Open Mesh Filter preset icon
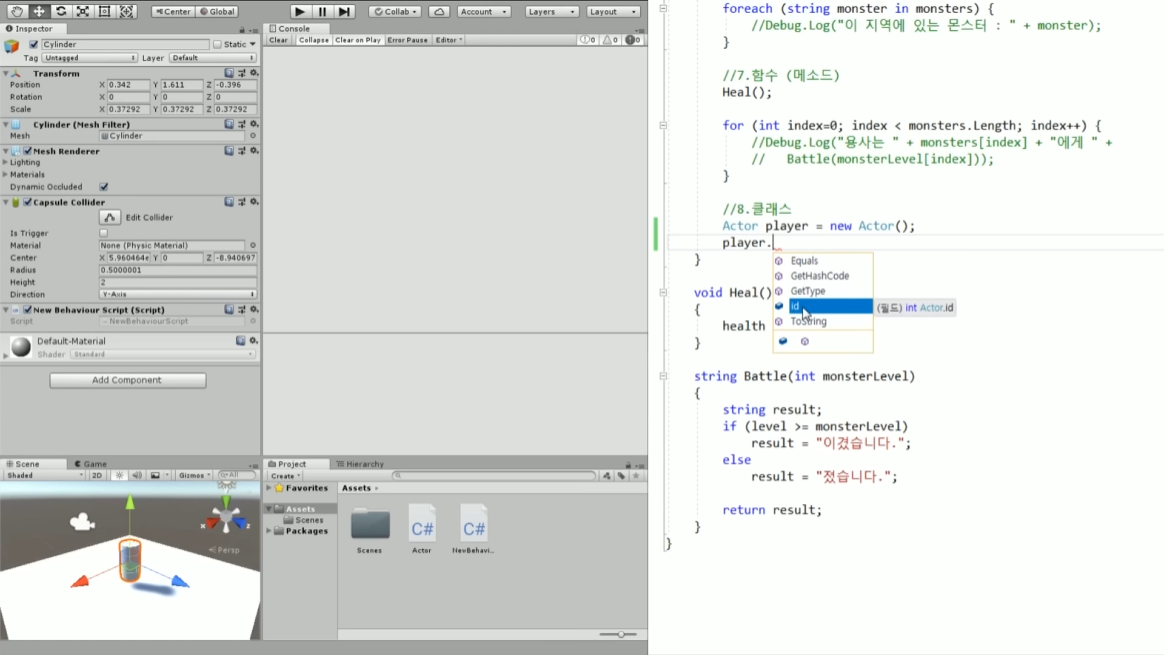 tap(242, 124)
